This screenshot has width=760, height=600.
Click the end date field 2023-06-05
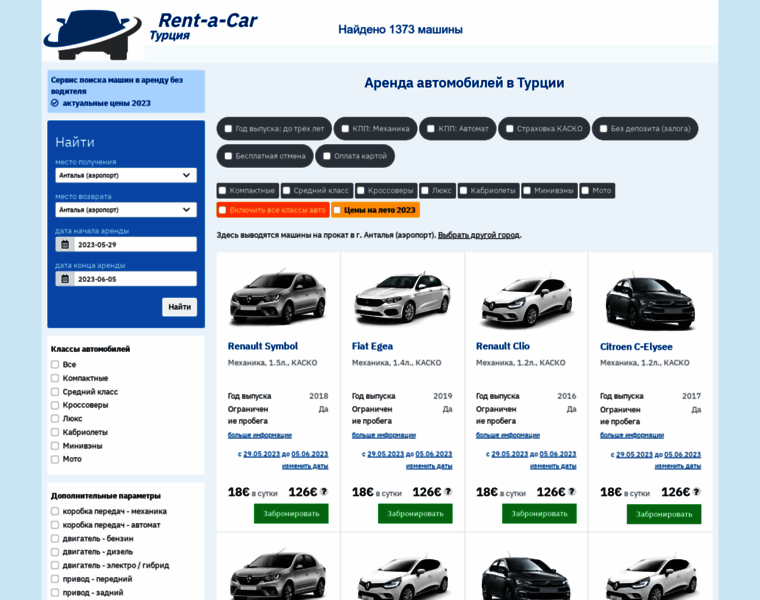(x=135, y=279)
